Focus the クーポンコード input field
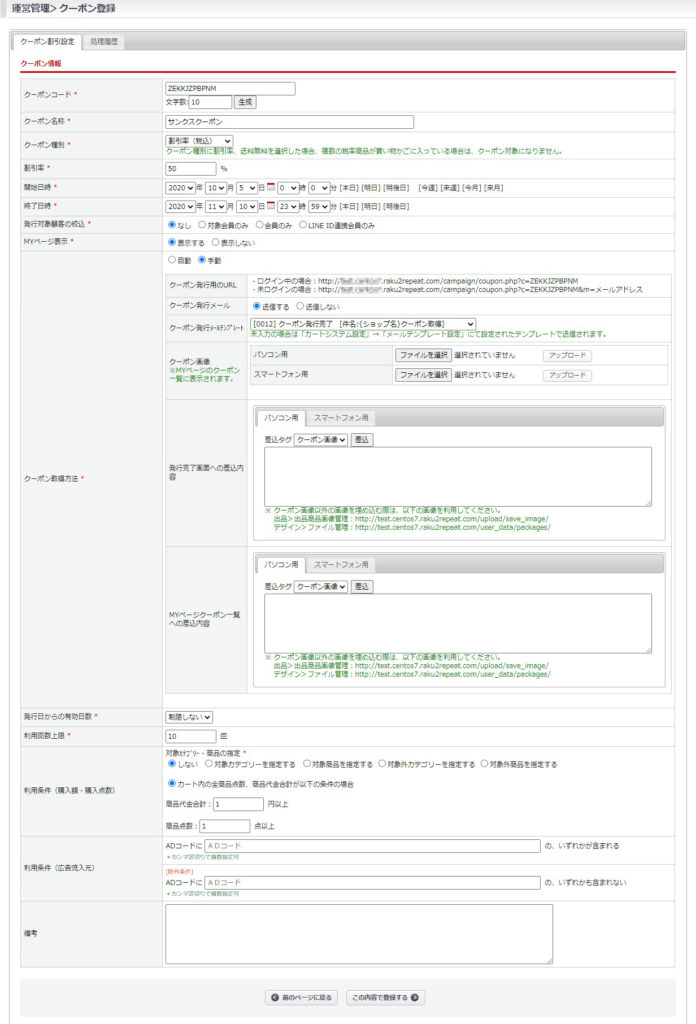Image resolution: width=696 pixels, height=1024 pixels. pyautogui.click(x=230, y=88)
